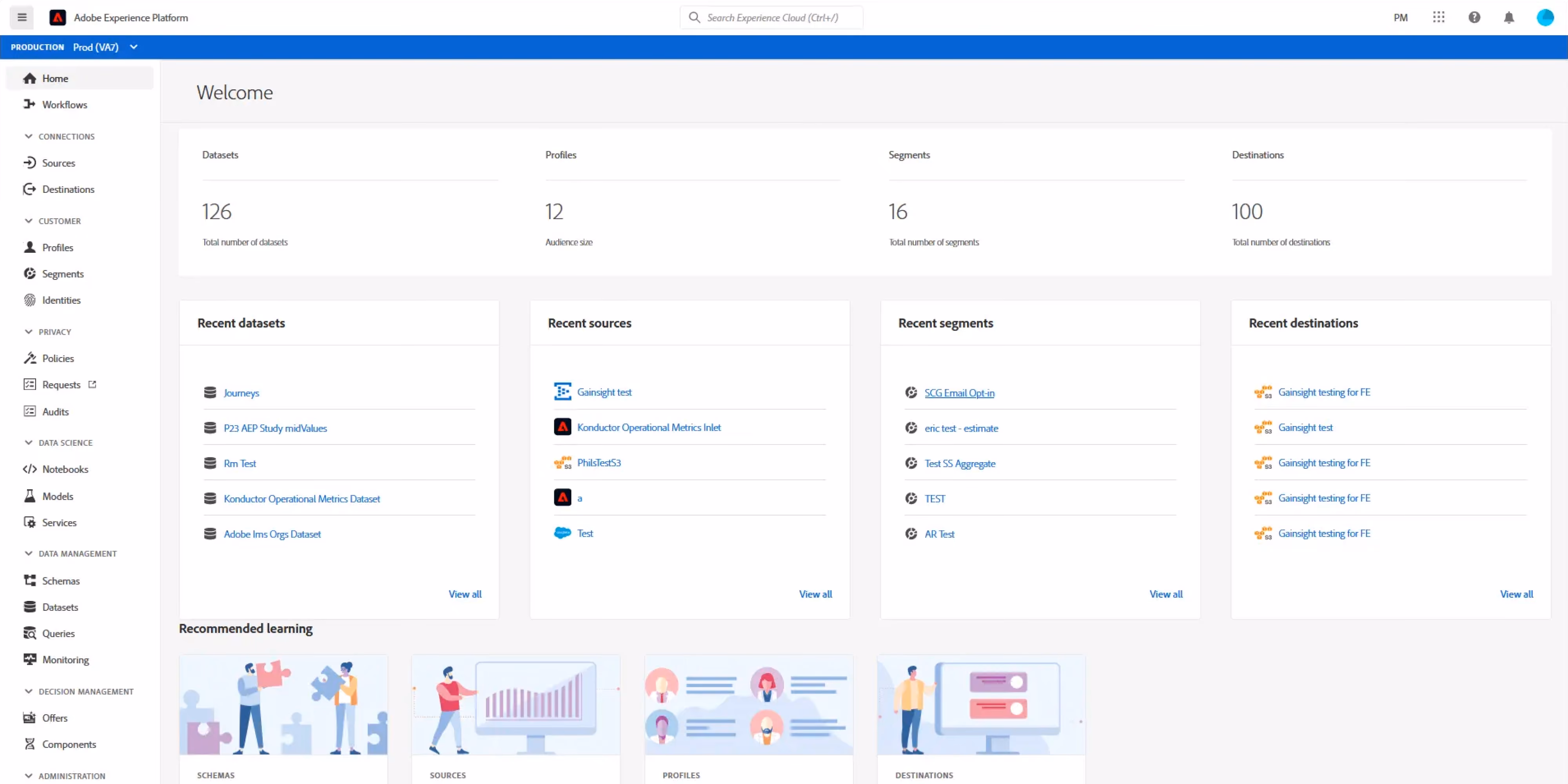Click the Offers icon in sidebar
Screen dimensions: 1568x784
click(x=29, y=717)
